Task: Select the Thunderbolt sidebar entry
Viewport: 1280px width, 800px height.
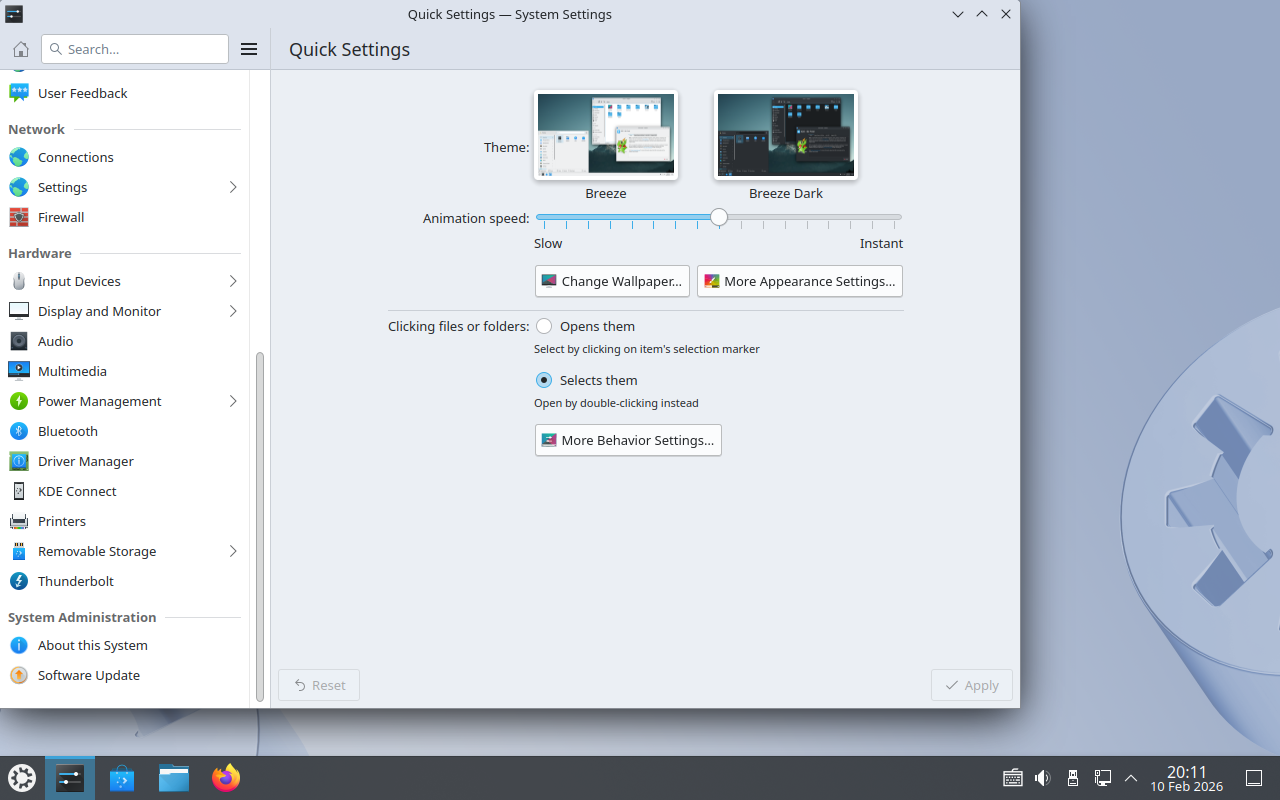Action: [76, 581]
